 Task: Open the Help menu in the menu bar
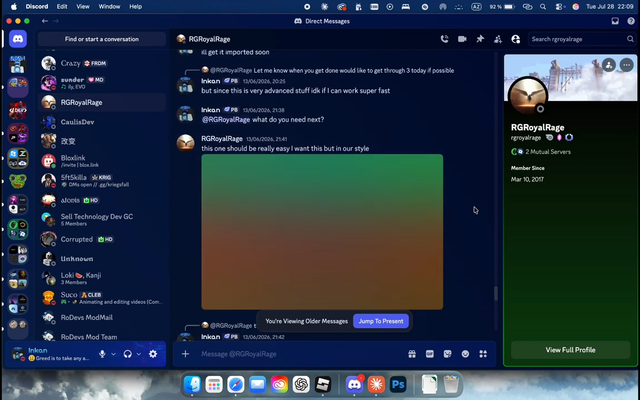pyautogui.click(x=136, y=7)
